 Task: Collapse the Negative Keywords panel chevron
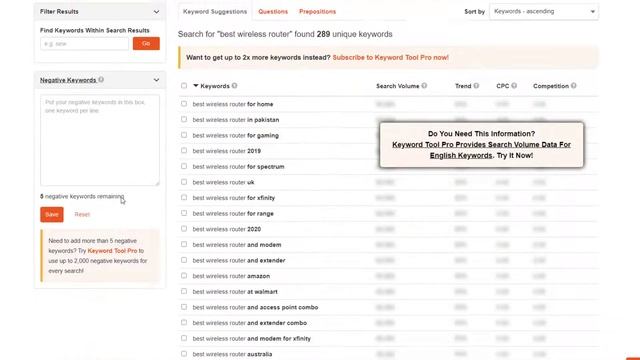tap(156, 80)
